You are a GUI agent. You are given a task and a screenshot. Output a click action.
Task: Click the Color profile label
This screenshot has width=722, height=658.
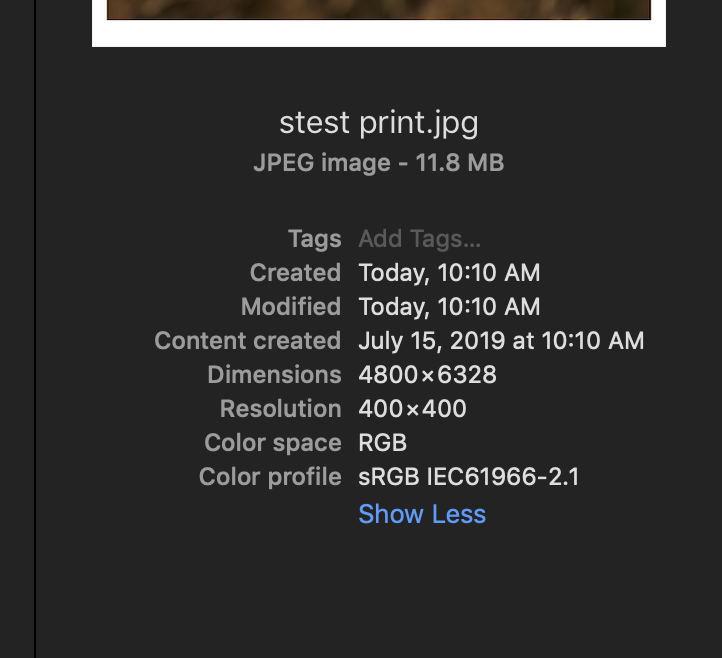pos(270,477)
